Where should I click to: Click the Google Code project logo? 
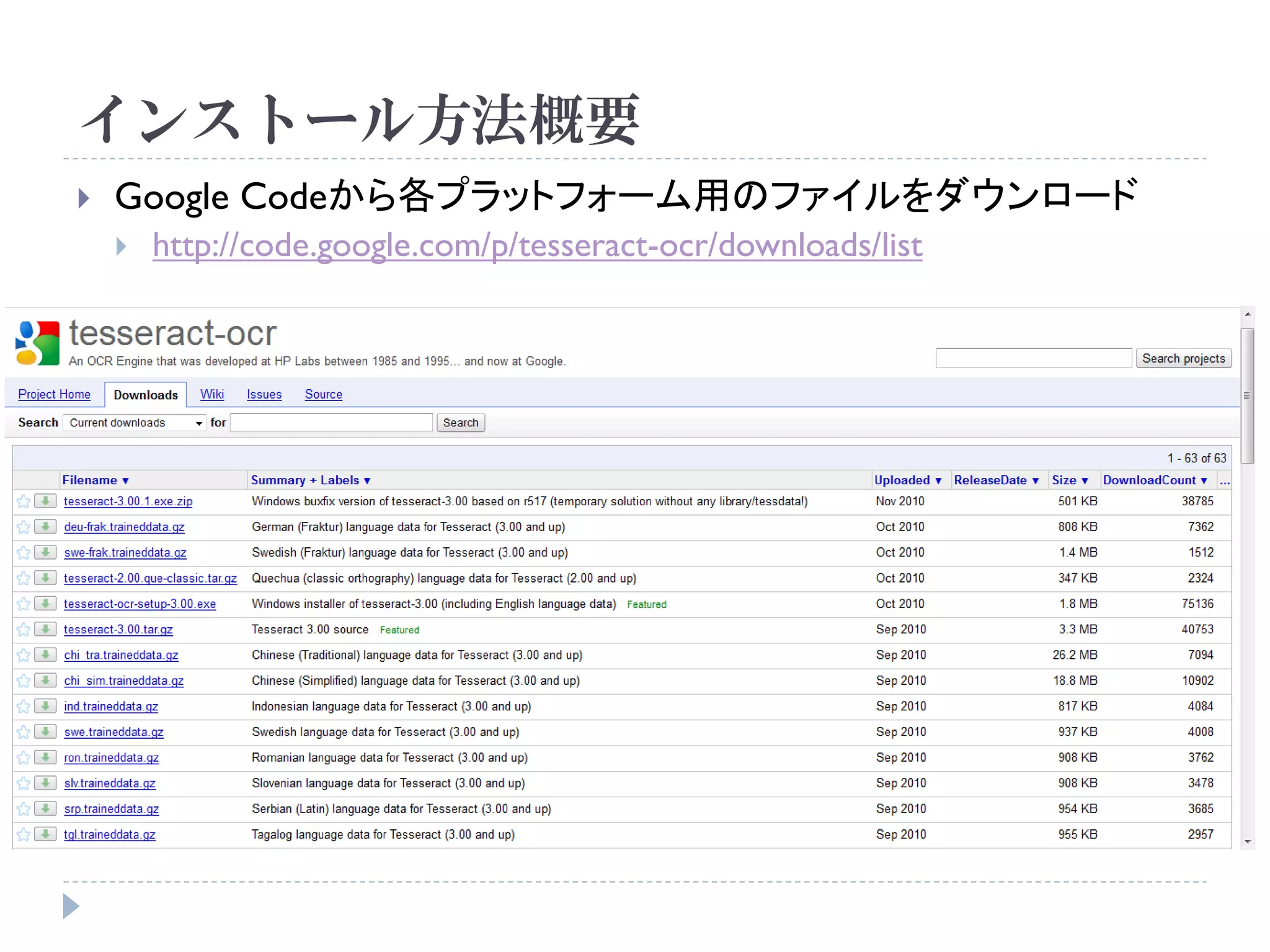(38, 343)
